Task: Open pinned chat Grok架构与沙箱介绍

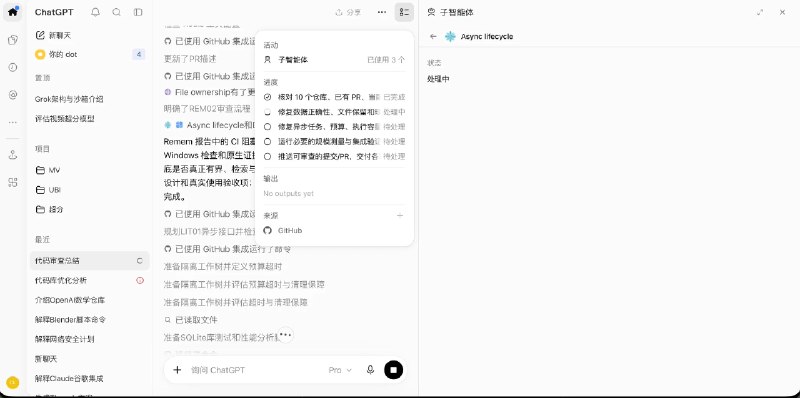Action: 89,99
